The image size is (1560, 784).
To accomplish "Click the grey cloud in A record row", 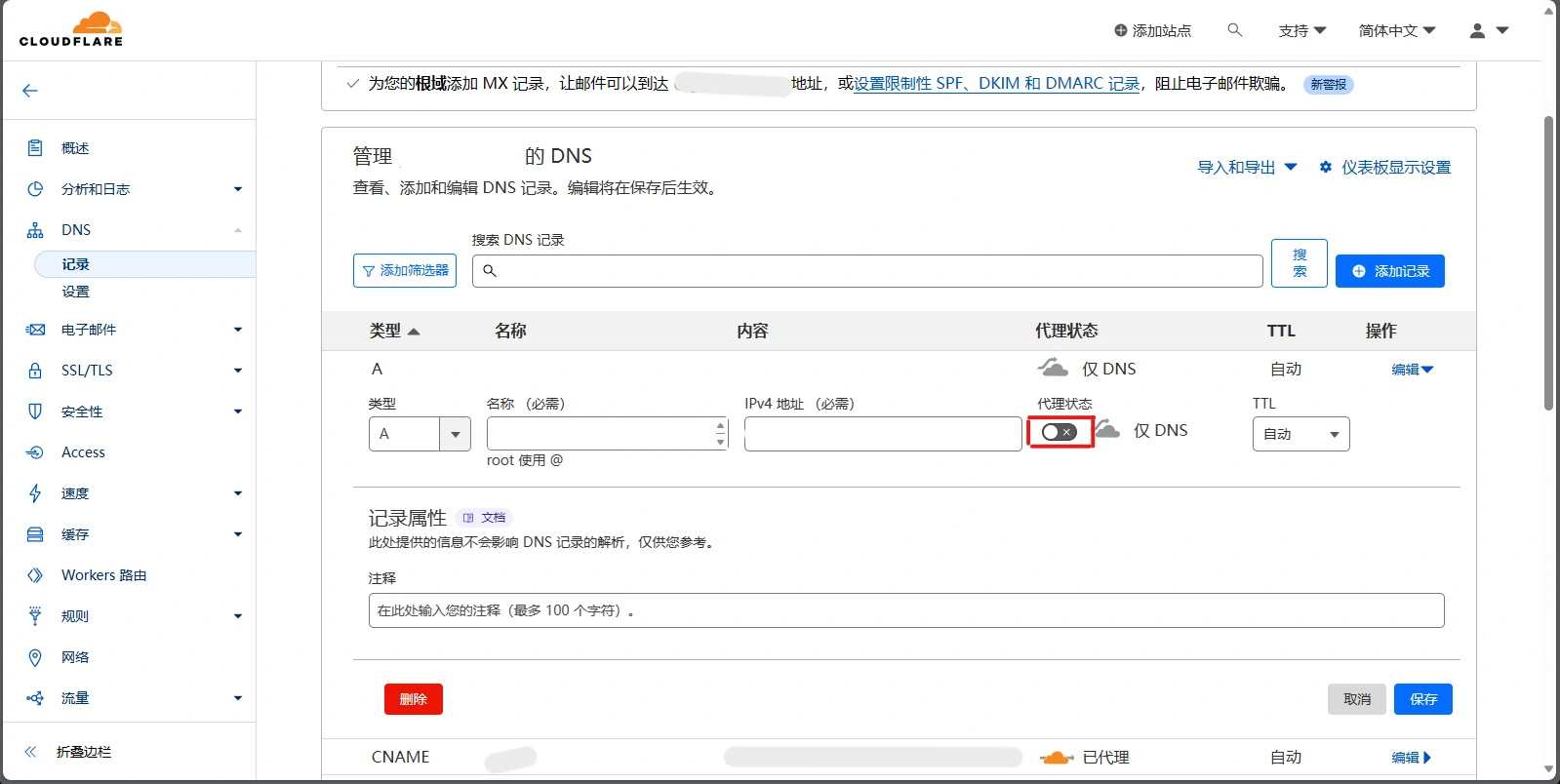I will point(1053,368).
